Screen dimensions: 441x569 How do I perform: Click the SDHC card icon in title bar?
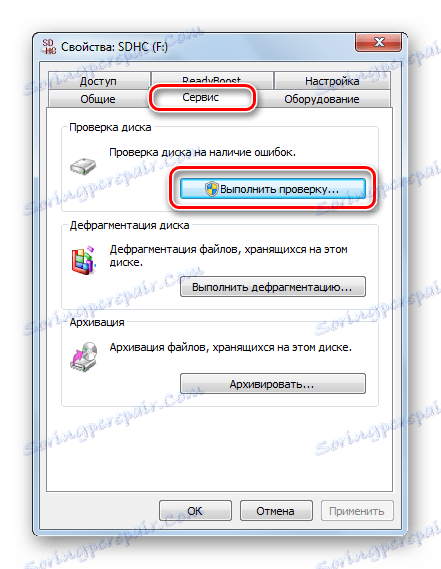coord(49,46)
